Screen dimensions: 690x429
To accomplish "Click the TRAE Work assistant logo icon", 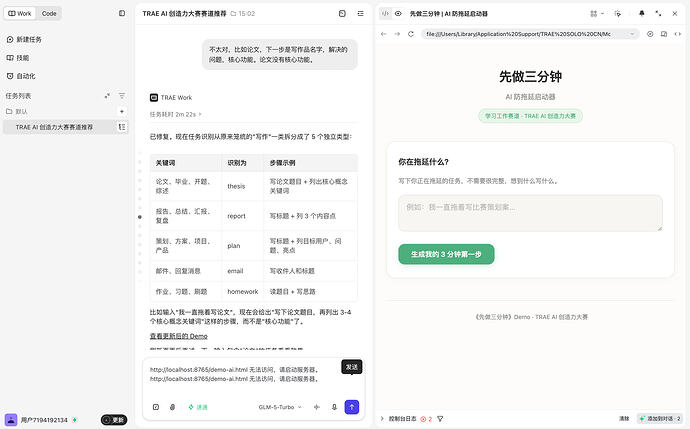I will (154, 98).
